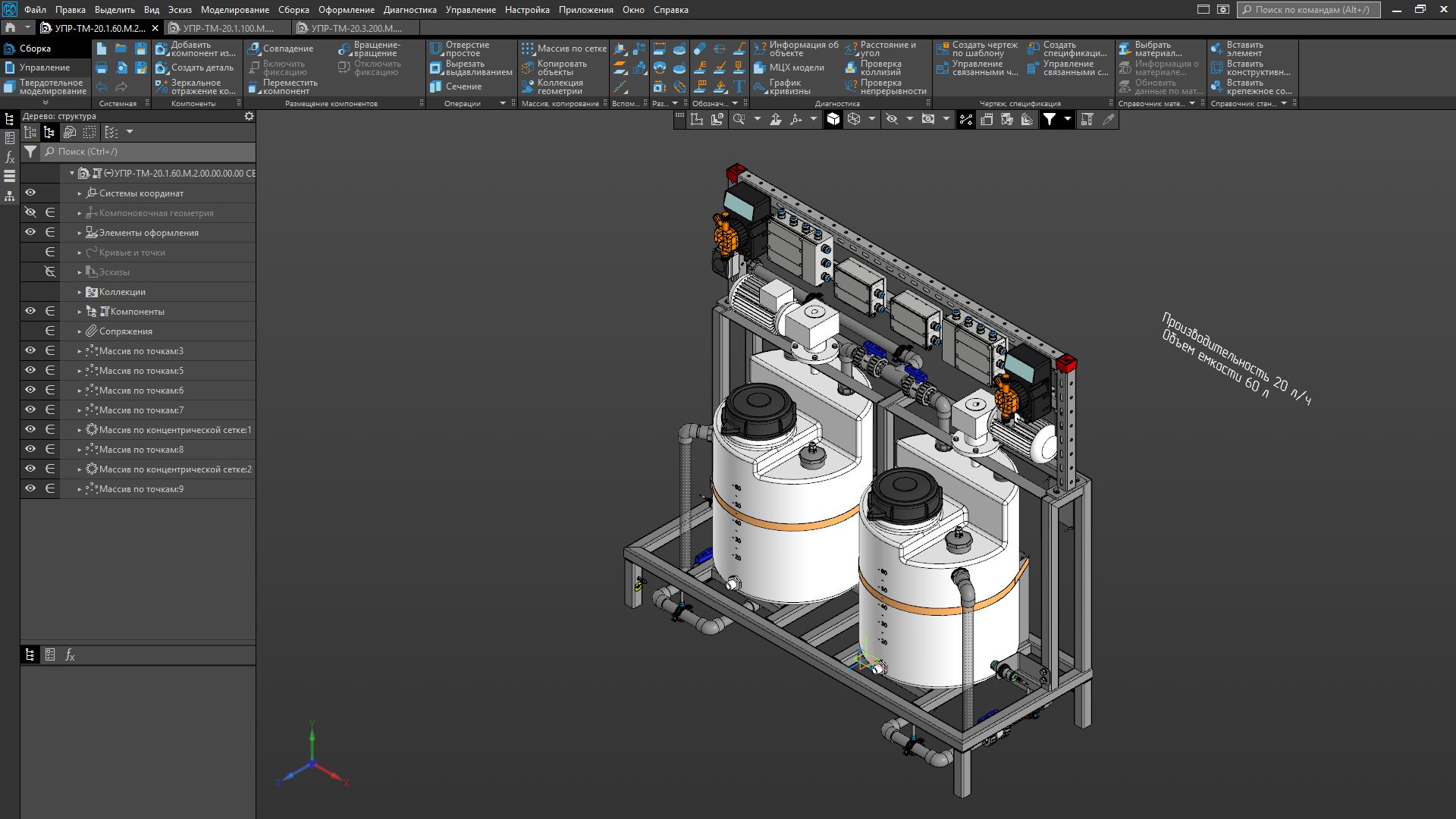This screenshot has width=1456, height=819.
Task: Open tree panel settings gear
Action: point(249,116)
